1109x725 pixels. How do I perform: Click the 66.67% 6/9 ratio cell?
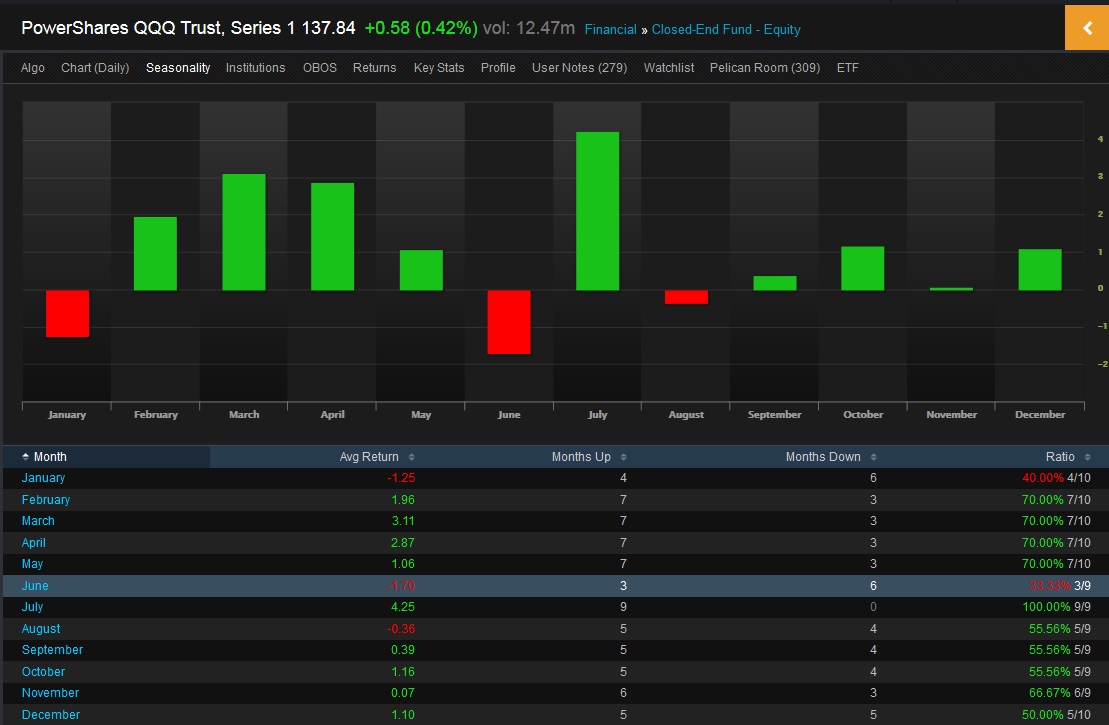[x=1059, y=693]
